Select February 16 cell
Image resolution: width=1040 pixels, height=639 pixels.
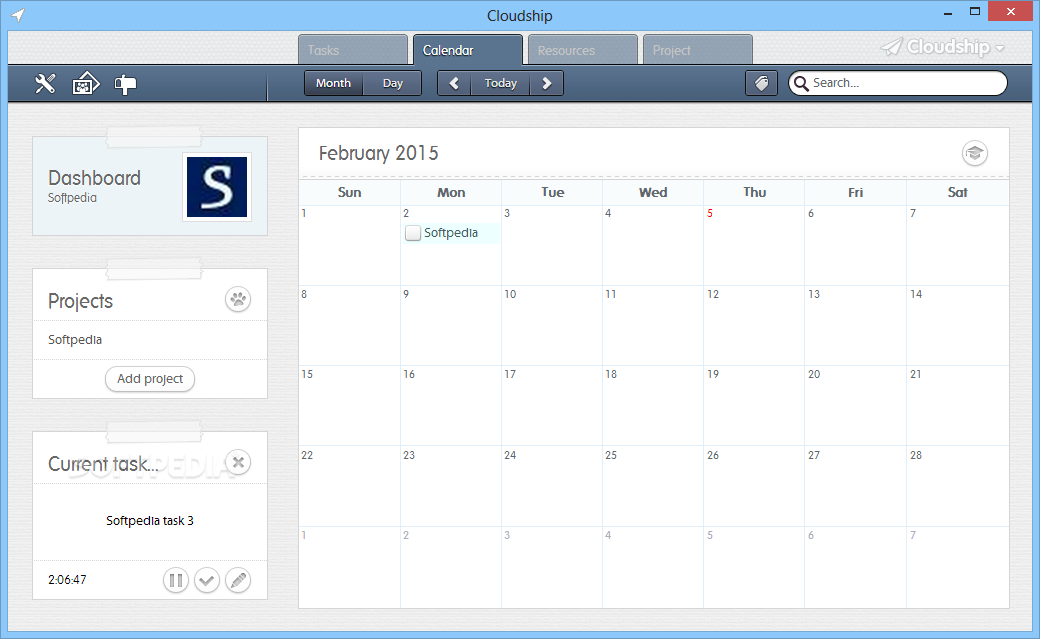tap(451, 405)
